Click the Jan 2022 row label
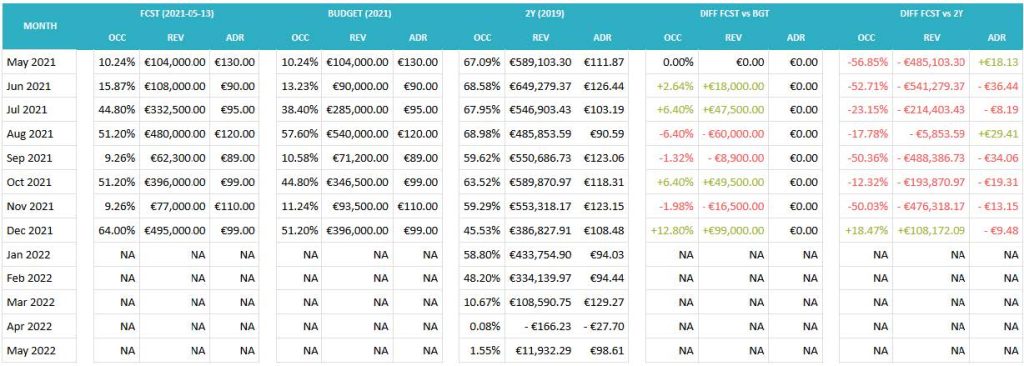The width and height of the screenshot is (1024, 366). tap(29, 254)
